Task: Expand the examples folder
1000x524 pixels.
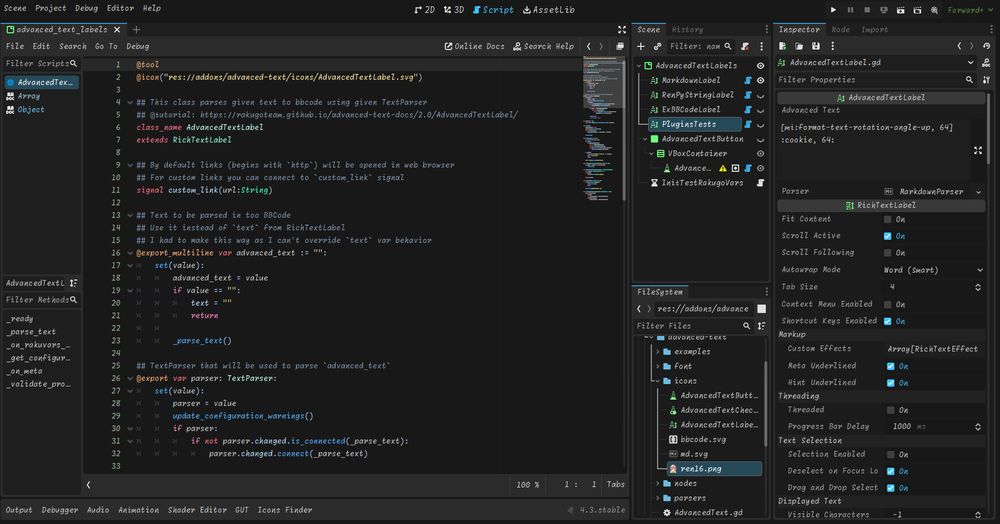Action: pyautogui.click(x=658, y=352)
